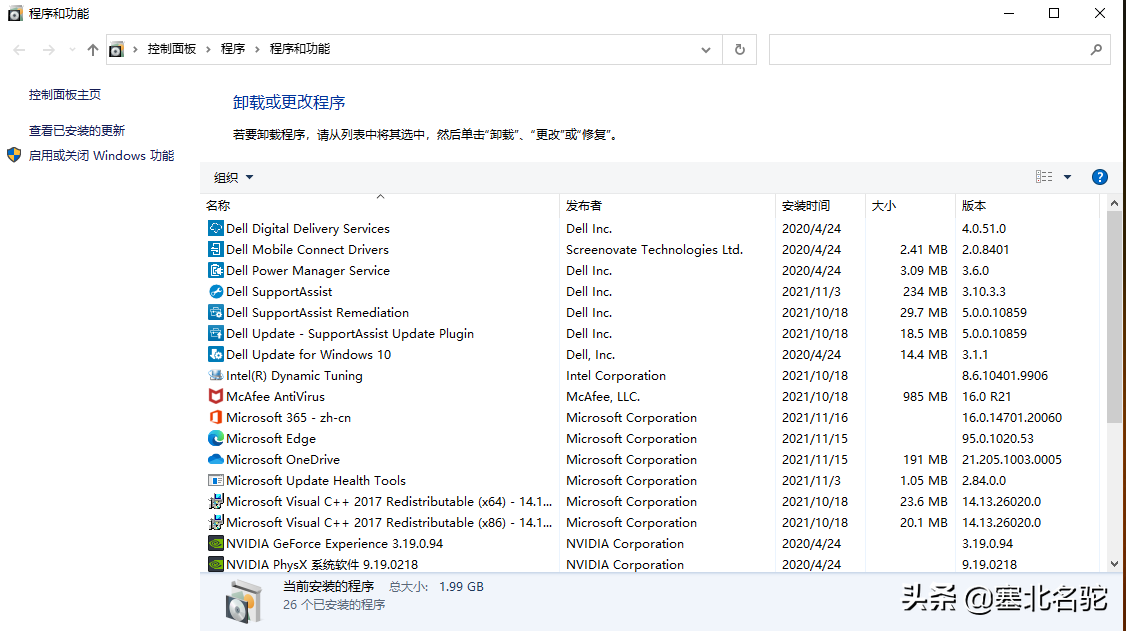The height and width of the screenshot is (631, 1126).
Task: Click the refresh button beside address bar
Action: (739, 49)
